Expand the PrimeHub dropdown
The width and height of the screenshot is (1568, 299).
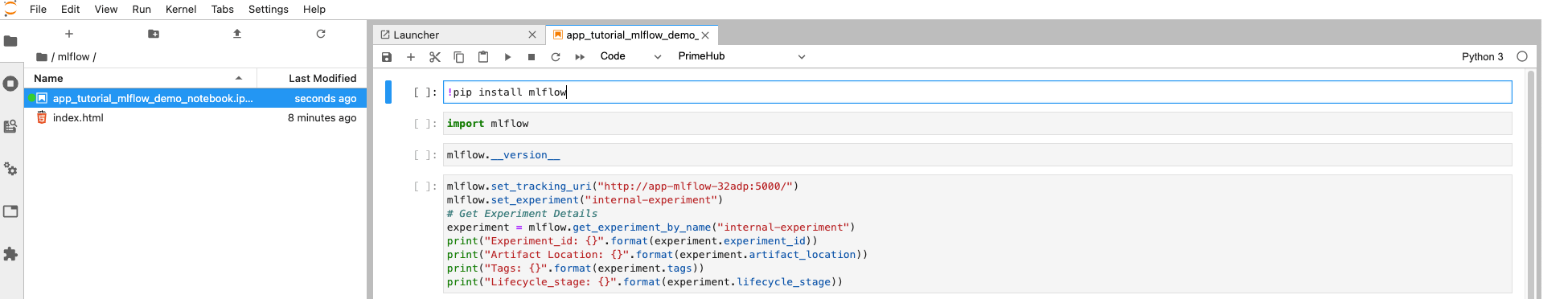tap(741, 56)
